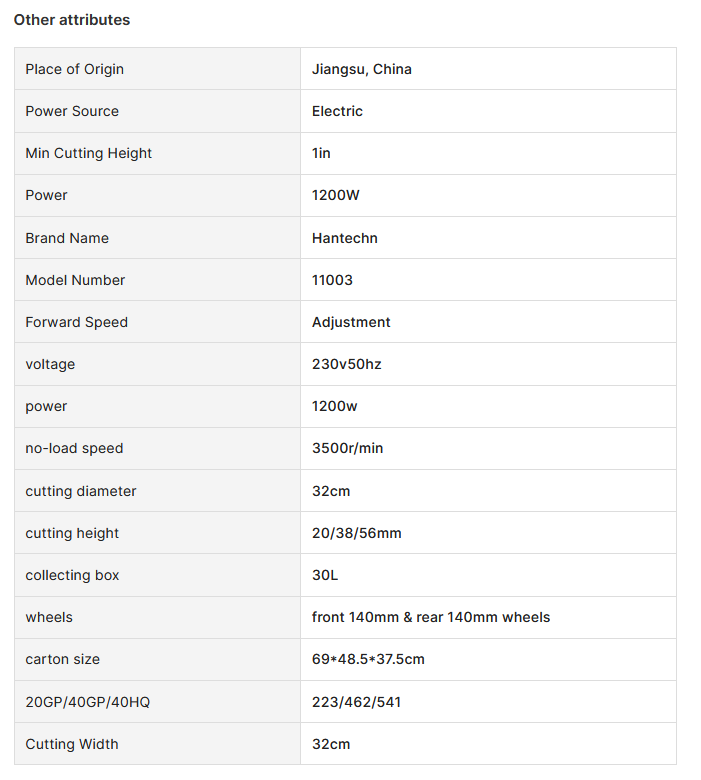Select the "Place of Origin" label cell
The image size is (701, 780).
tap(75, 69)
